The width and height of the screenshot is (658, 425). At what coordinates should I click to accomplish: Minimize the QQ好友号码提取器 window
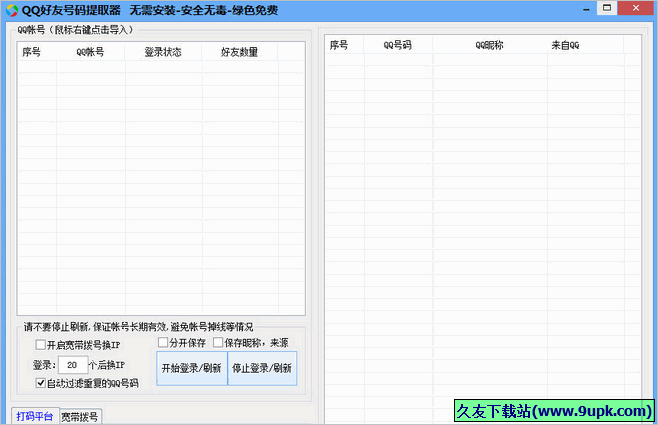click(586, 9)
